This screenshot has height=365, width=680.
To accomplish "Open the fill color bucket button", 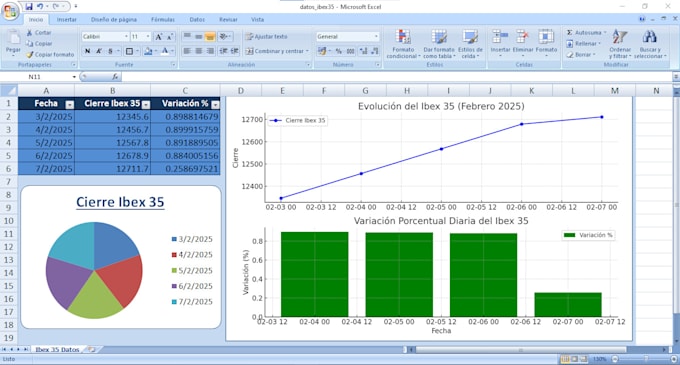I will point(148,51).
